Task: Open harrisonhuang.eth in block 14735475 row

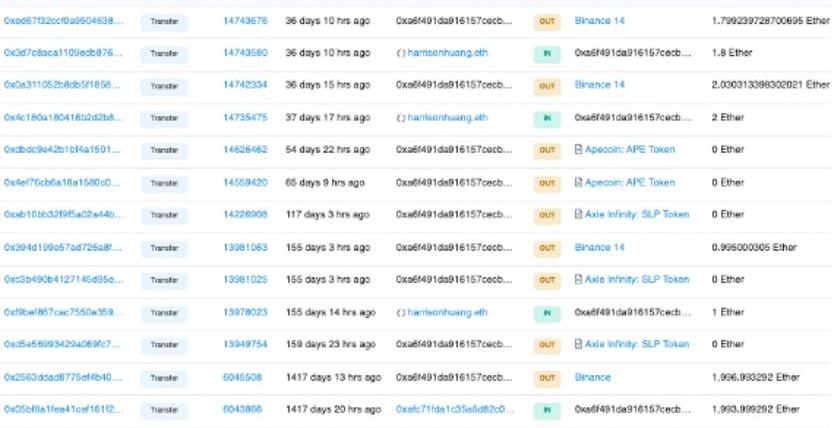Action: [447, 118]
